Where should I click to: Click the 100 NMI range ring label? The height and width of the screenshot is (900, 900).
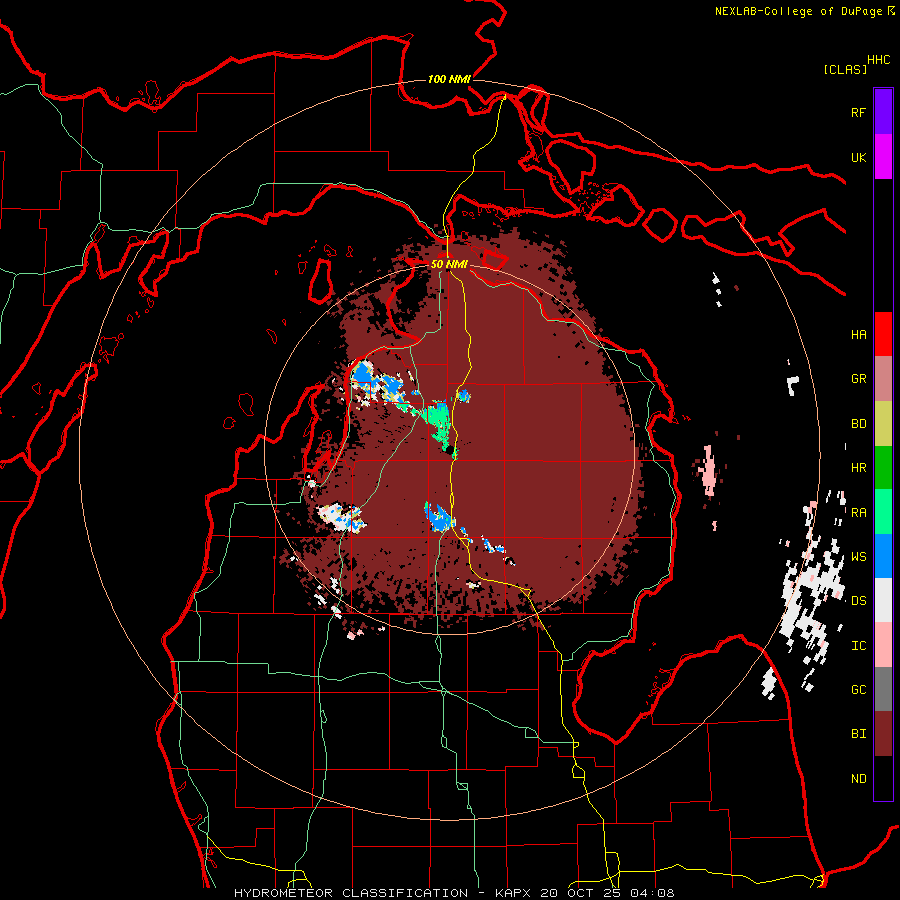click(449, 79)
